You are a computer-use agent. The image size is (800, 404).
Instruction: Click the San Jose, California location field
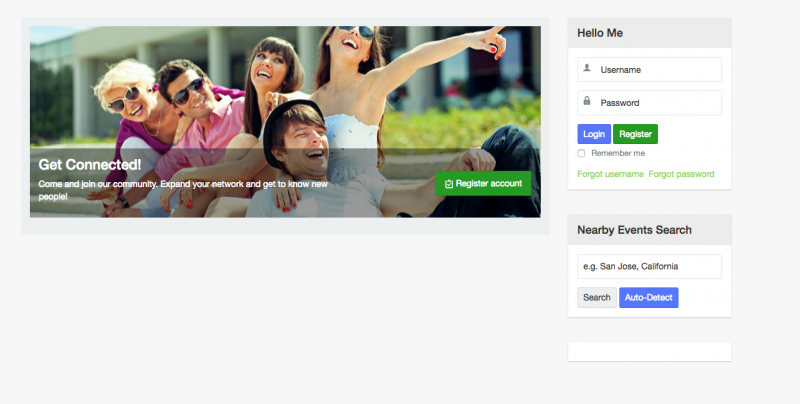pos(649,266)
